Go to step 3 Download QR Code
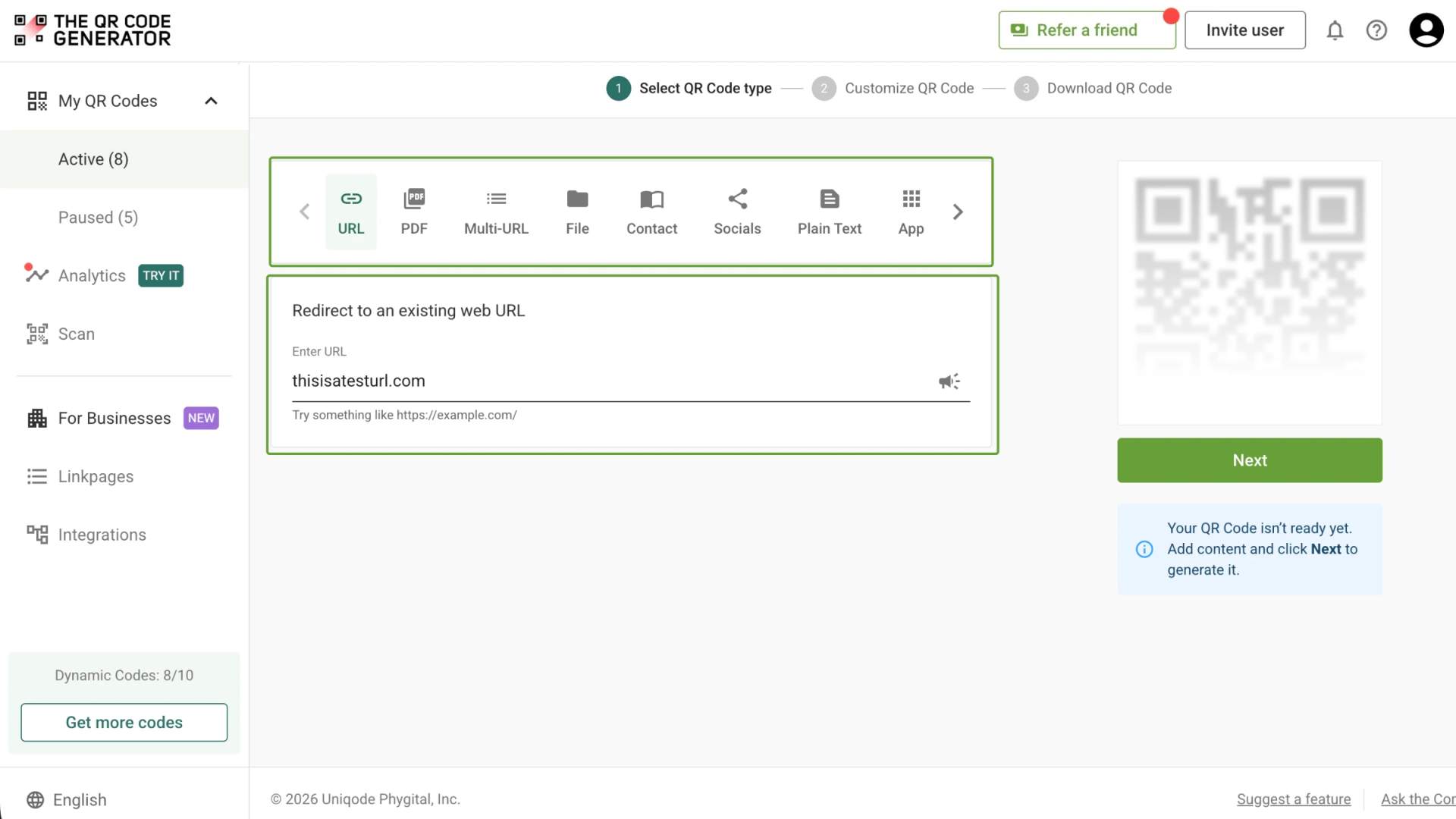Screen dimensions: 1456x819 click(1093, 88)
